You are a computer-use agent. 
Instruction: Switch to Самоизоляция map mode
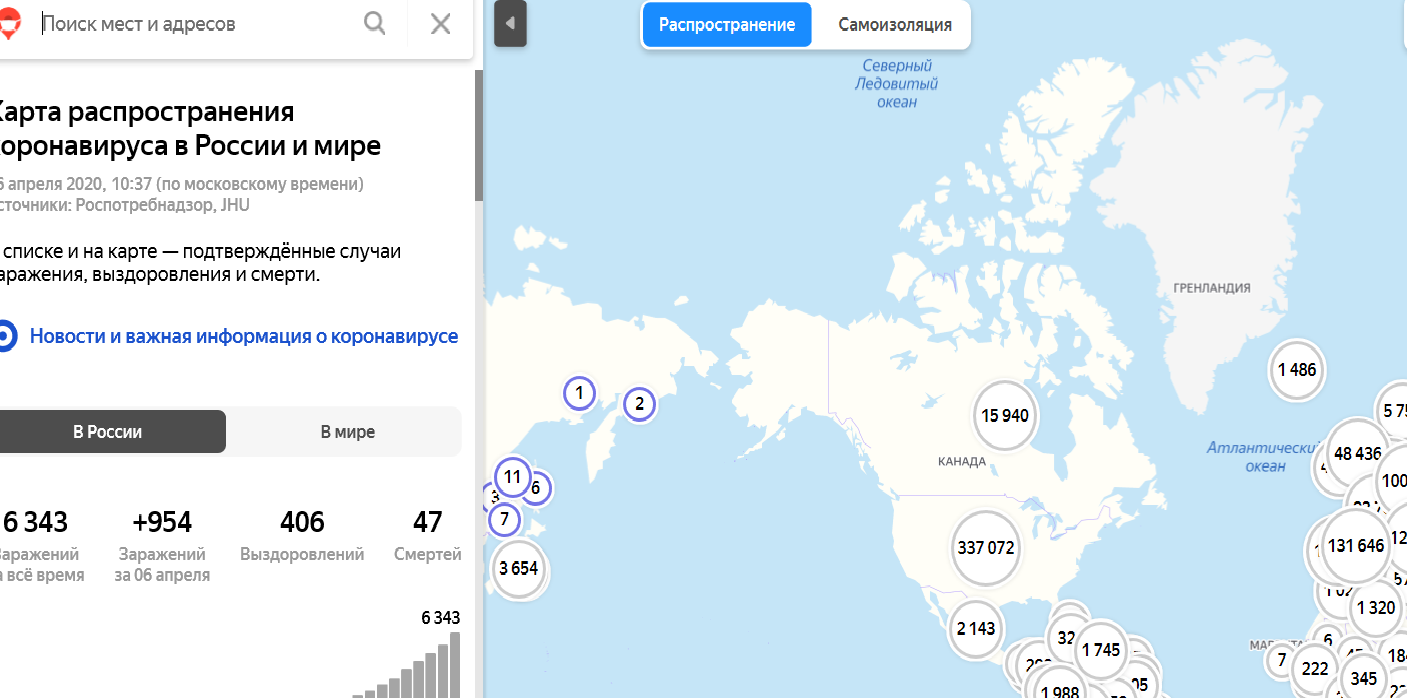[894, 25]
